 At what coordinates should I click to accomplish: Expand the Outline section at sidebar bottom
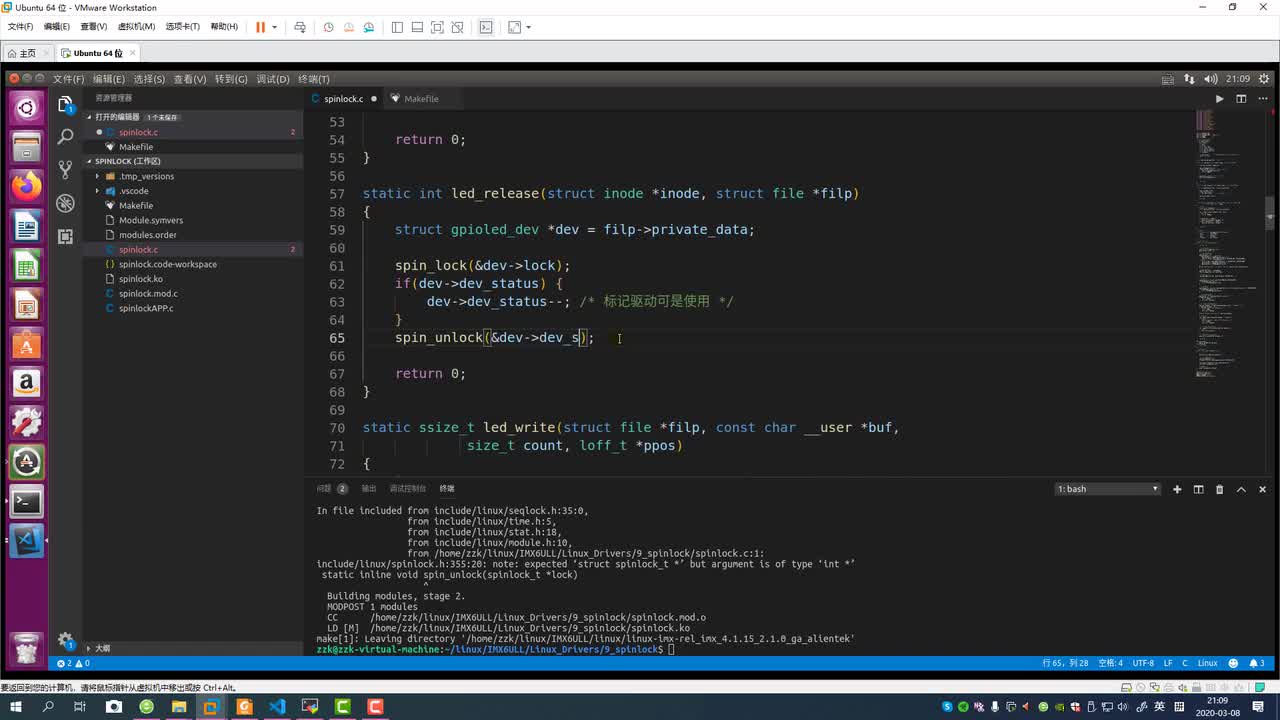coord(192,648)
